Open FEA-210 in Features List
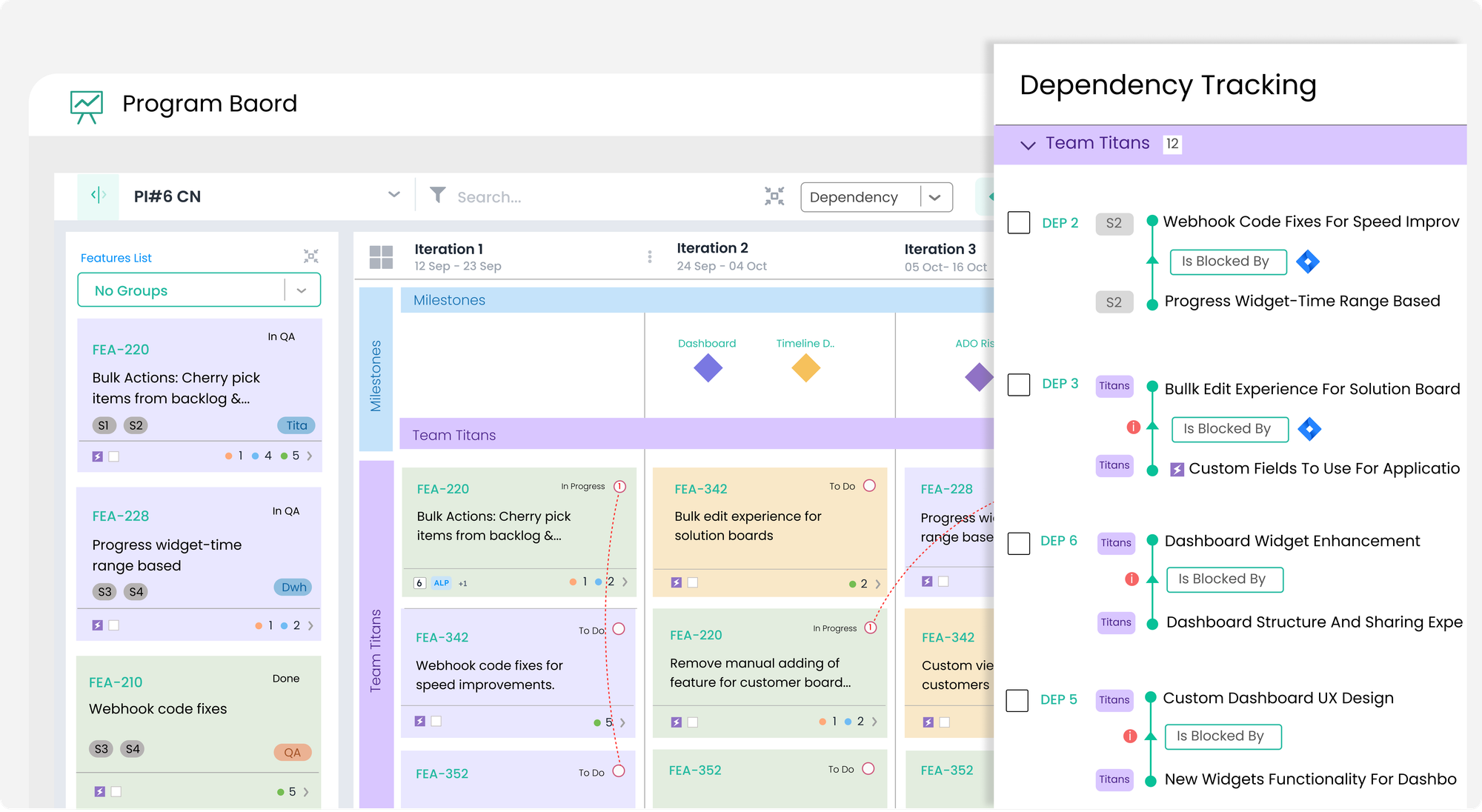The image size is (1482, 812). 116,682
